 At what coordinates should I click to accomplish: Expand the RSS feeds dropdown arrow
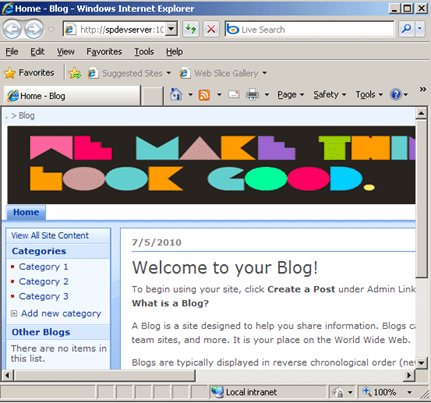click(219, 95)
